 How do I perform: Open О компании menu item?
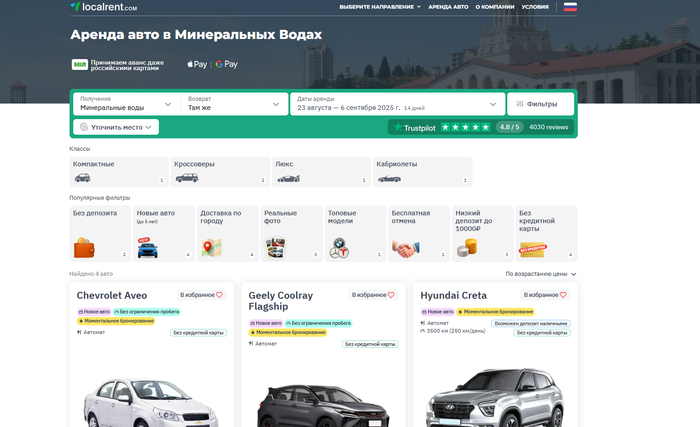[495, 7]
